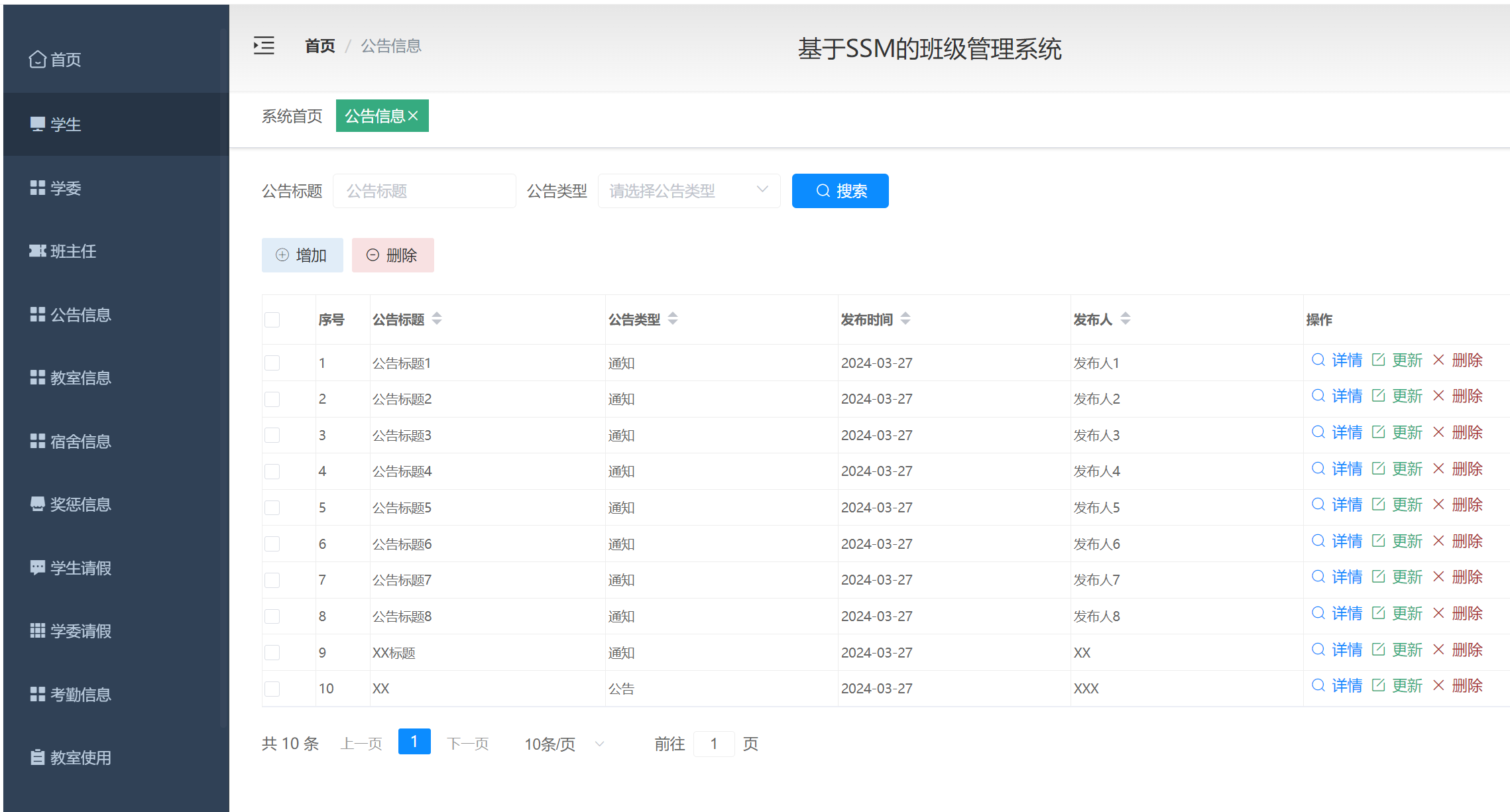Click the 搜索 search button
This screenshot has height=812, width=1510.
pos(840,191)
